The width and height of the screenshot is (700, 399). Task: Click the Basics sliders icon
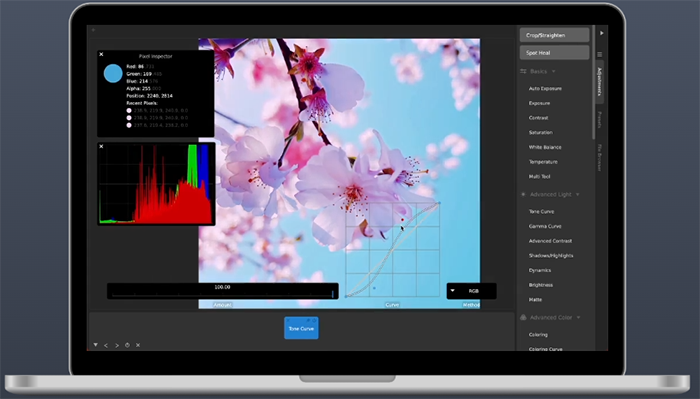pos(523,71)
